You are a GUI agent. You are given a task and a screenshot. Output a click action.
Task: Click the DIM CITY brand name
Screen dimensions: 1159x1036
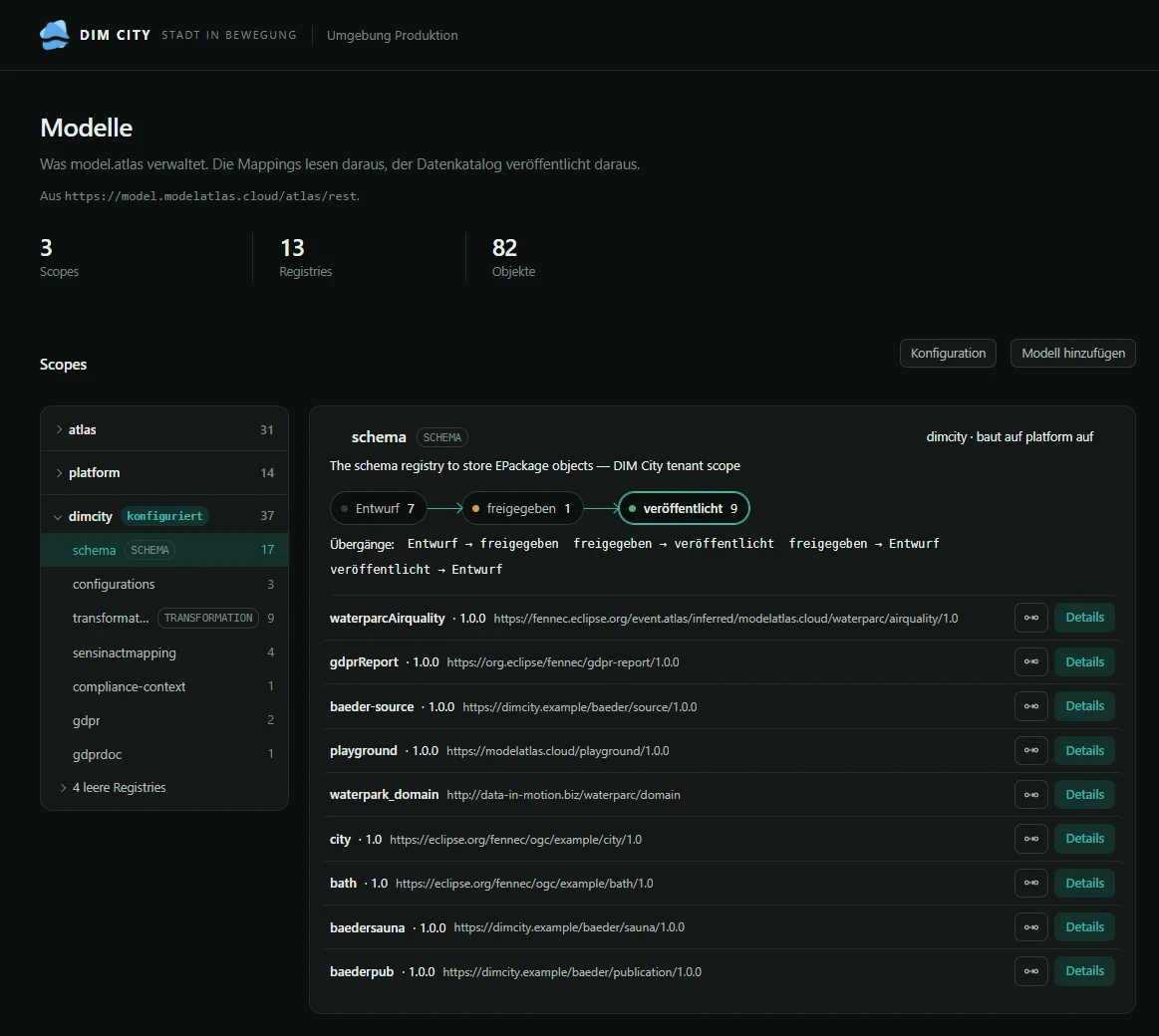116,36
